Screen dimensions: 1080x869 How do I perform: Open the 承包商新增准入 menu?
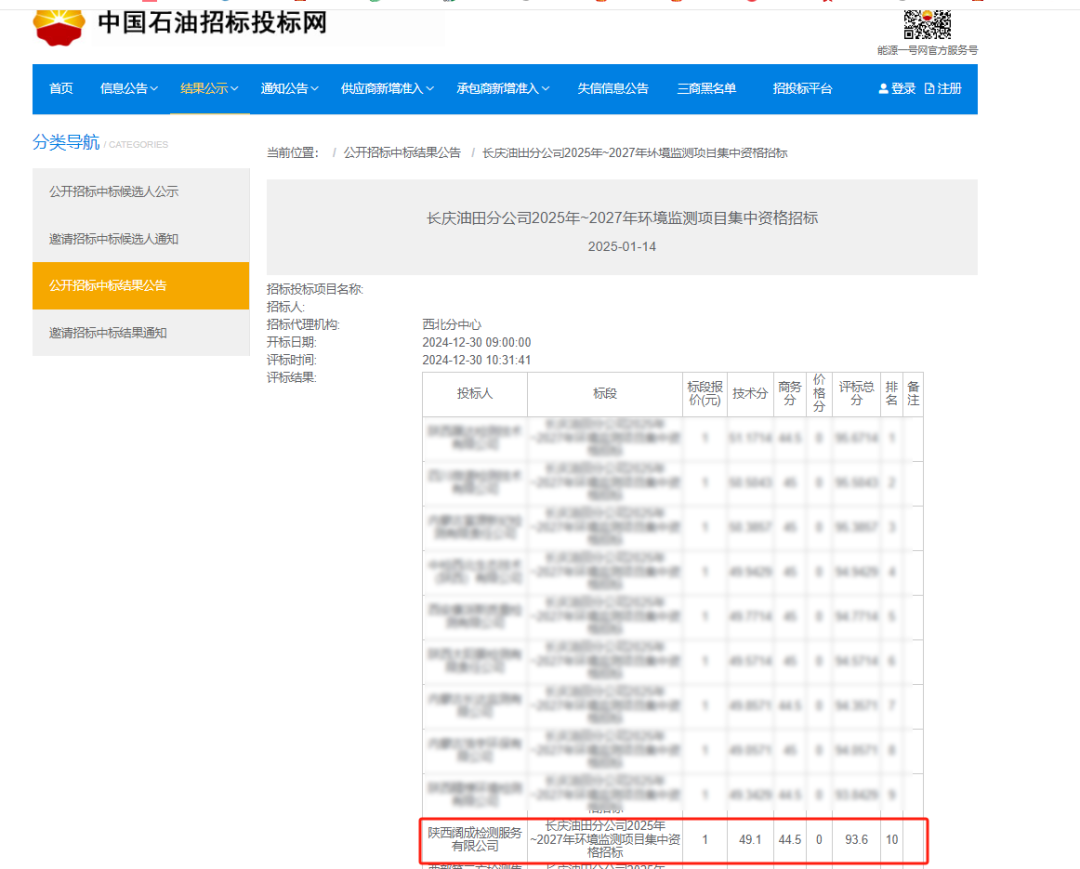[497, 88]
